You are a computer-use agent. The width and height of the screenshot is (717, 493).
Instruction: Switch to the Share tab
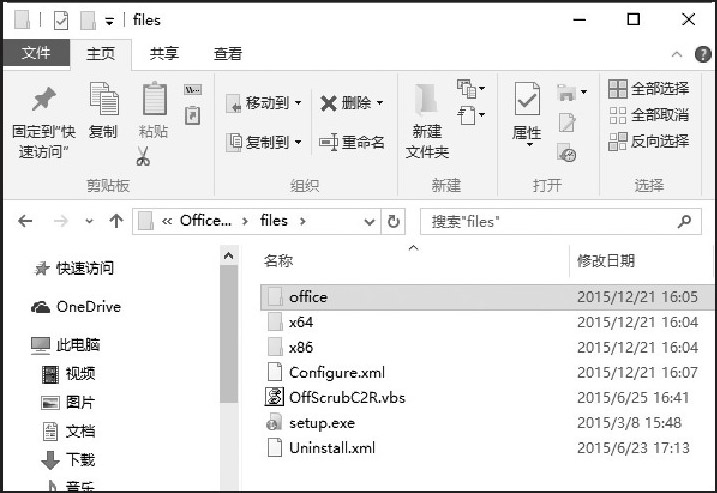(x=165, y=54)
